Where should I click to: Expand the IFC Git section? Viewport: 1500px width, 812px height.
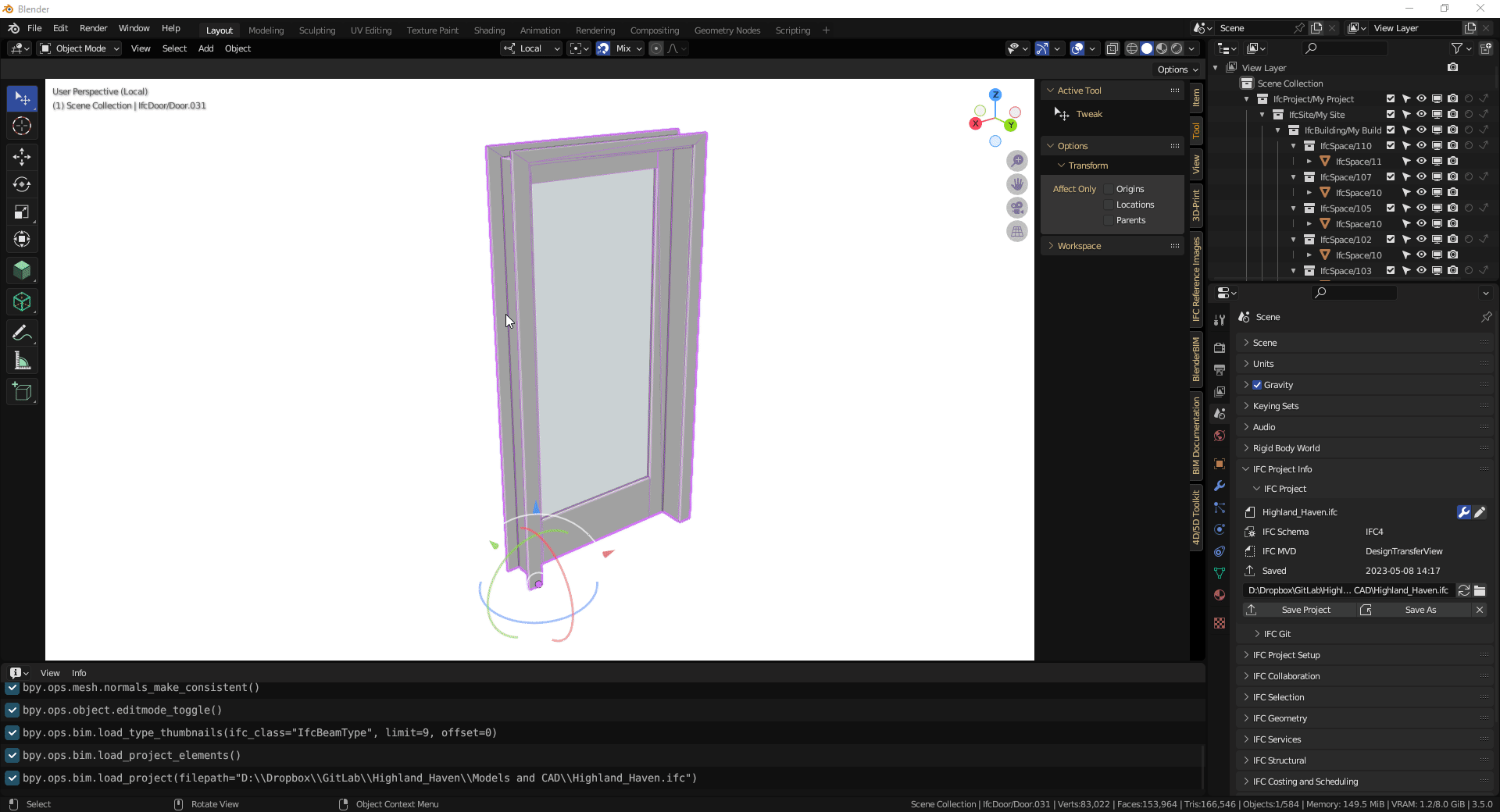coord(1277,633)
